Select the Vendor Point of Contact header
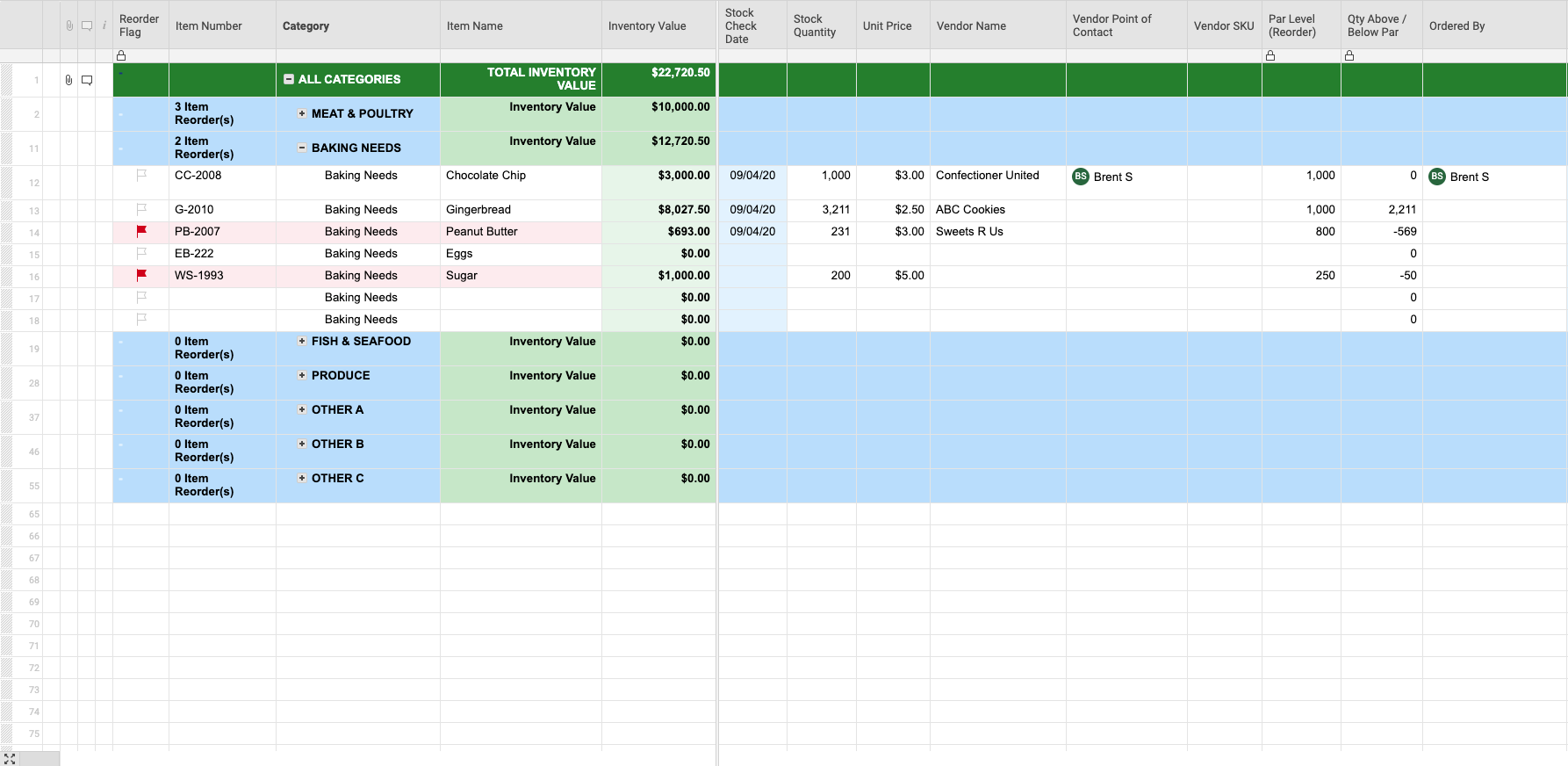 [1126, 25]
